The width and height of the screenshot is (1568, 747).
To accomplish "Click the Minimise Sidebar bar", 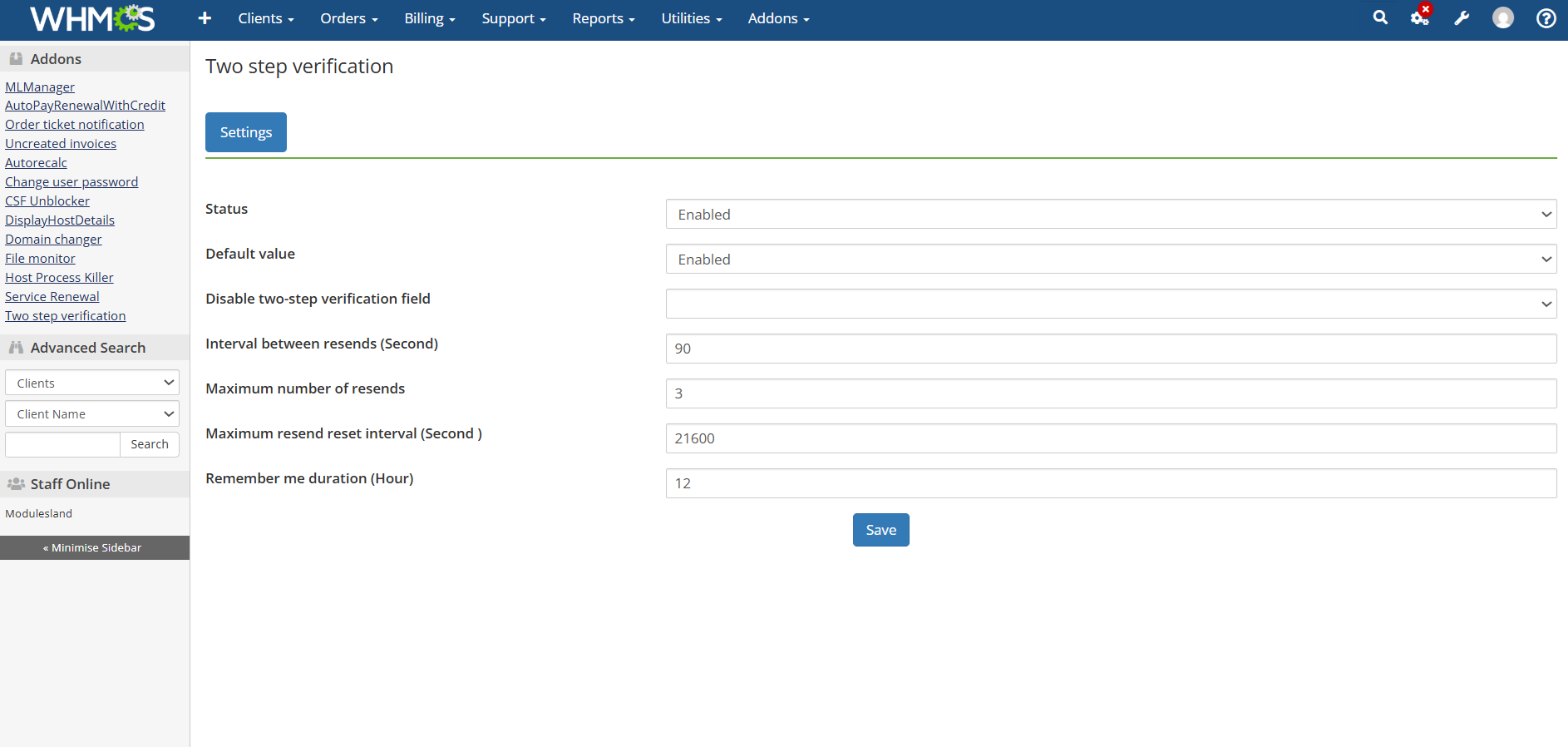I will [x=95, y=547].
